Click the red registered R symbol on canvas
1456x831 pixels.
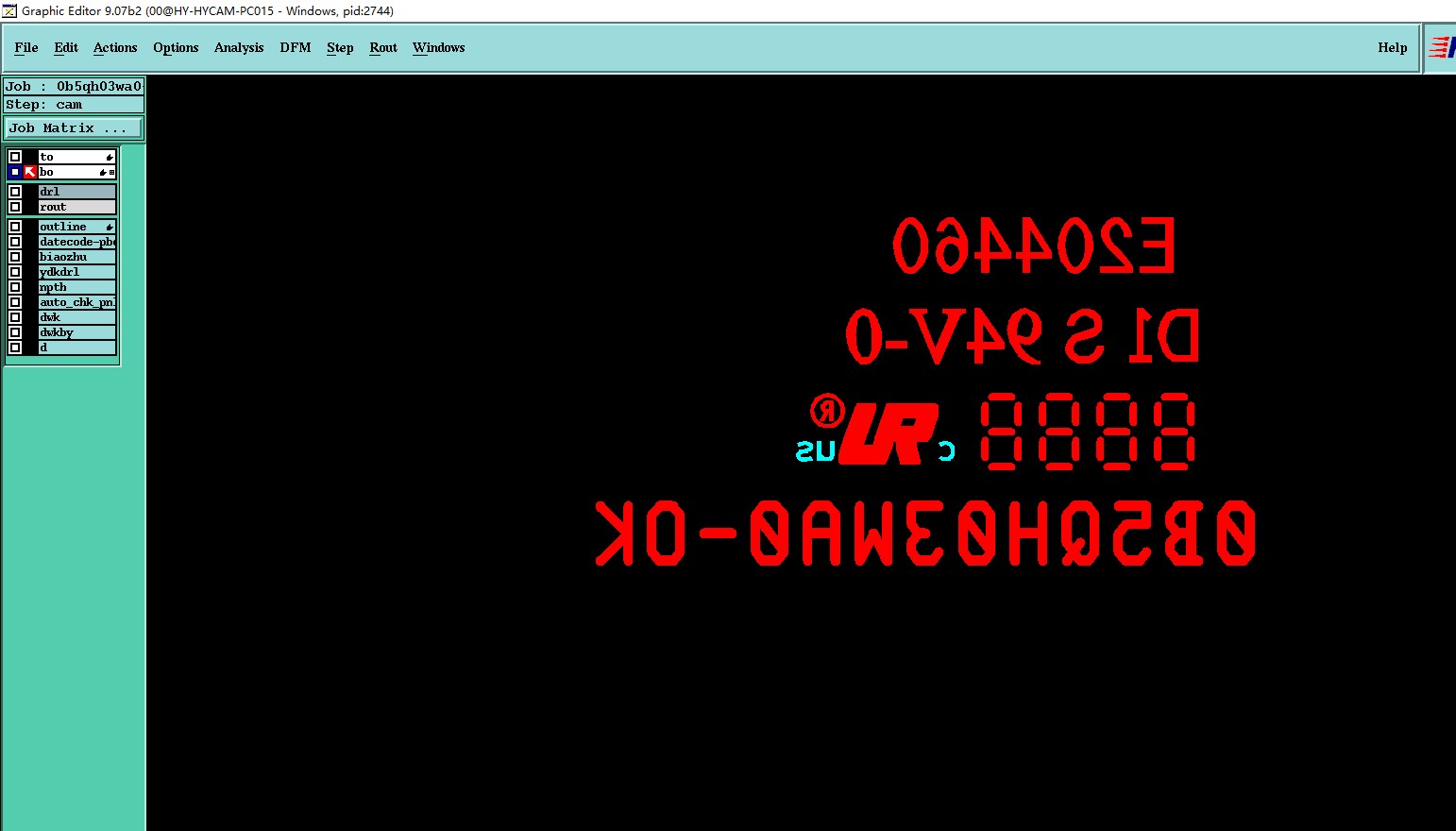(828, 411)
